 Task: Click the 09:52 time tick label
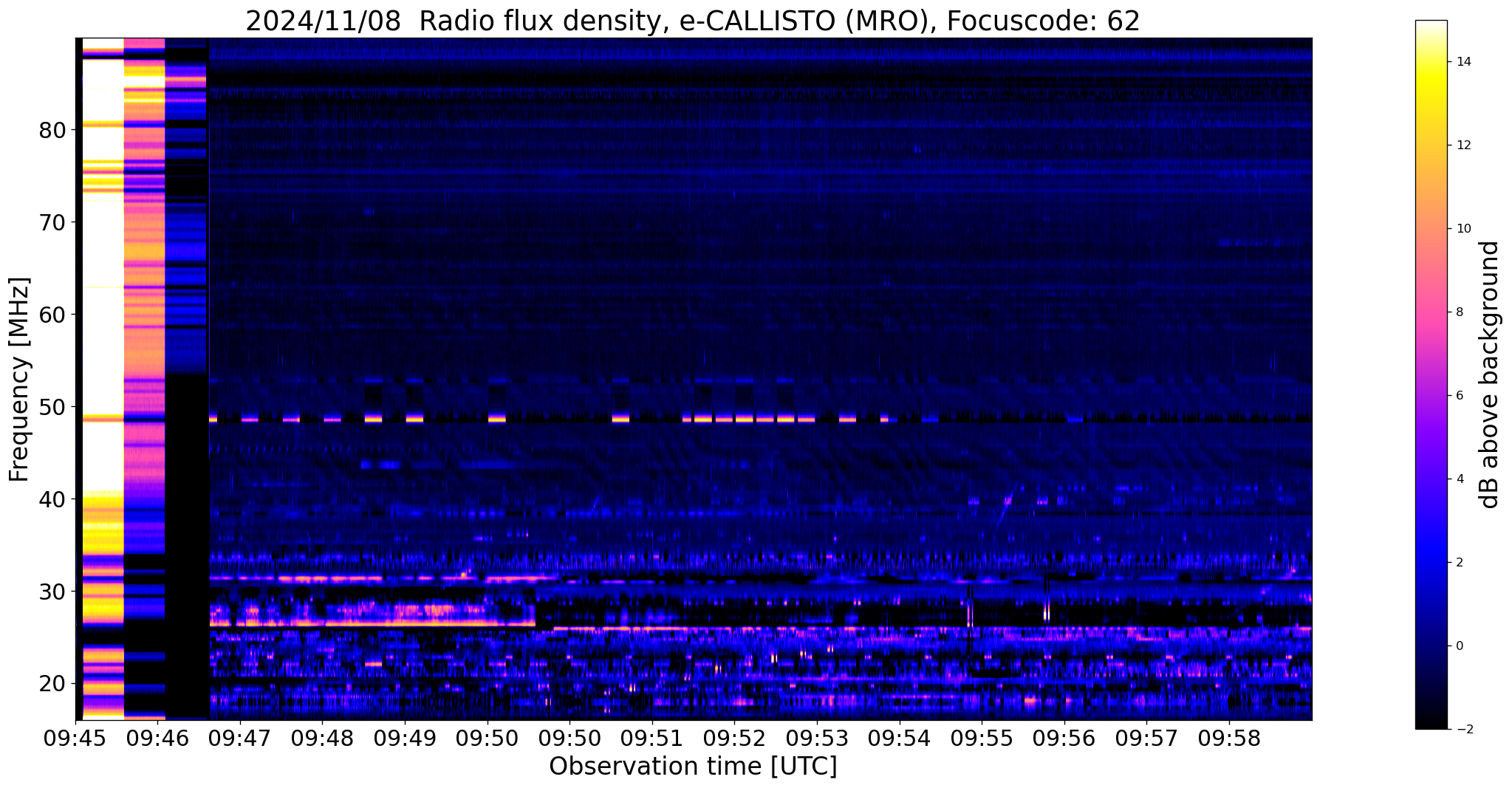(x=734, y=739)
